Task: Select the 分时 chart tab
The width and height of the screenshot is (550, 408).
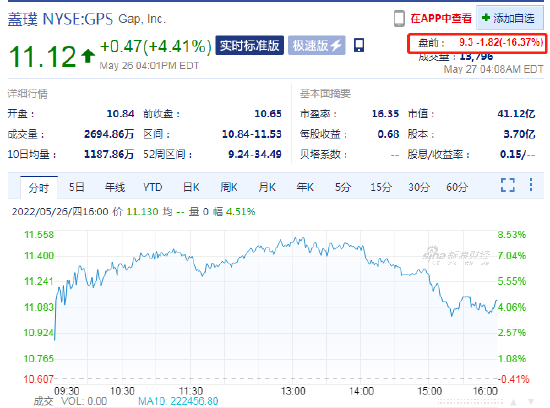Action: tap(39, 188)
